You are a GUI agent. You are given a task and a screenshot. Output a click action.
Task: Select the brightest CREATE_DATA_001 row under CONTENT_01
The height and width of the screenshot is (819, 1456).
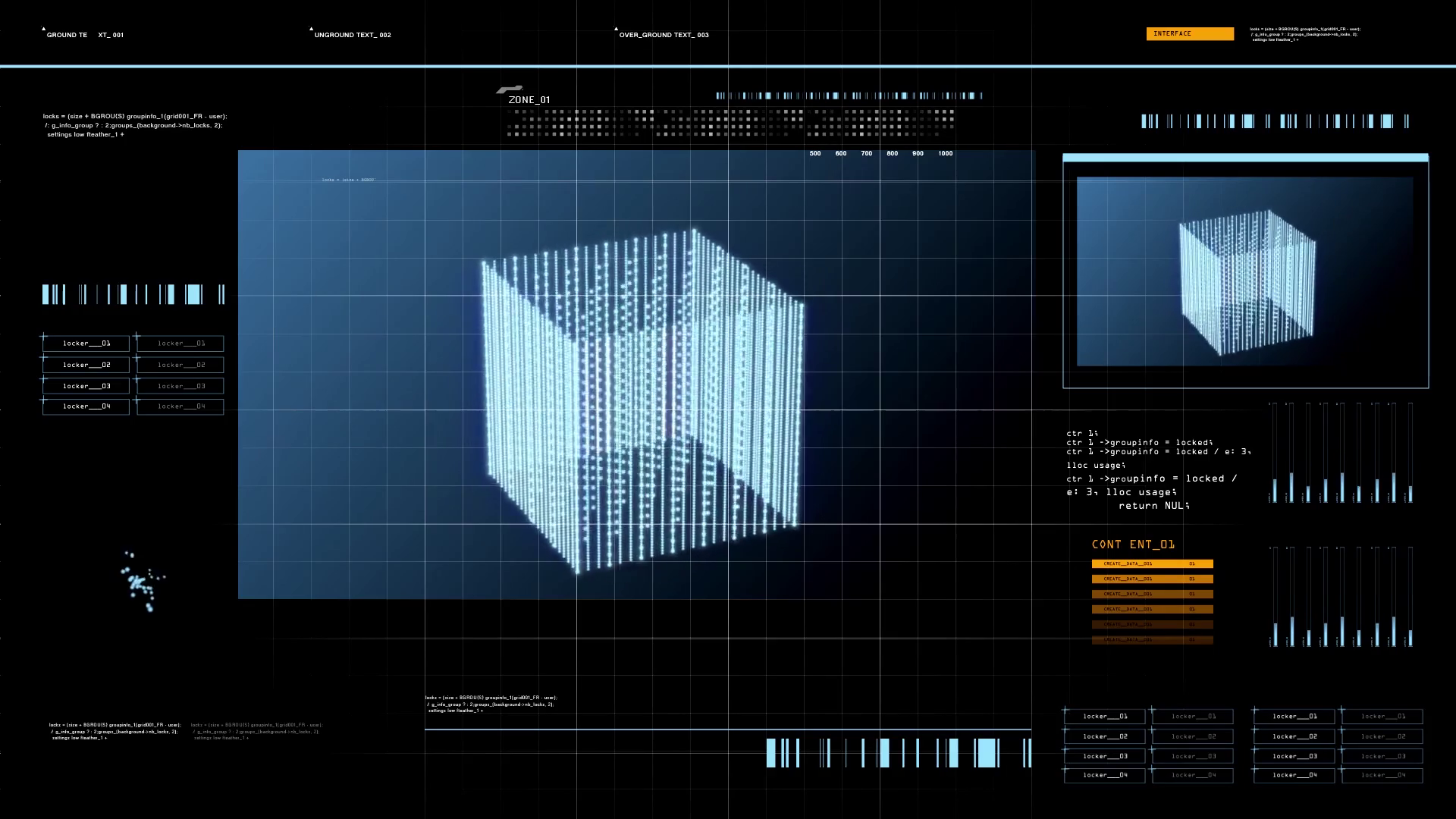[1152, 563]
